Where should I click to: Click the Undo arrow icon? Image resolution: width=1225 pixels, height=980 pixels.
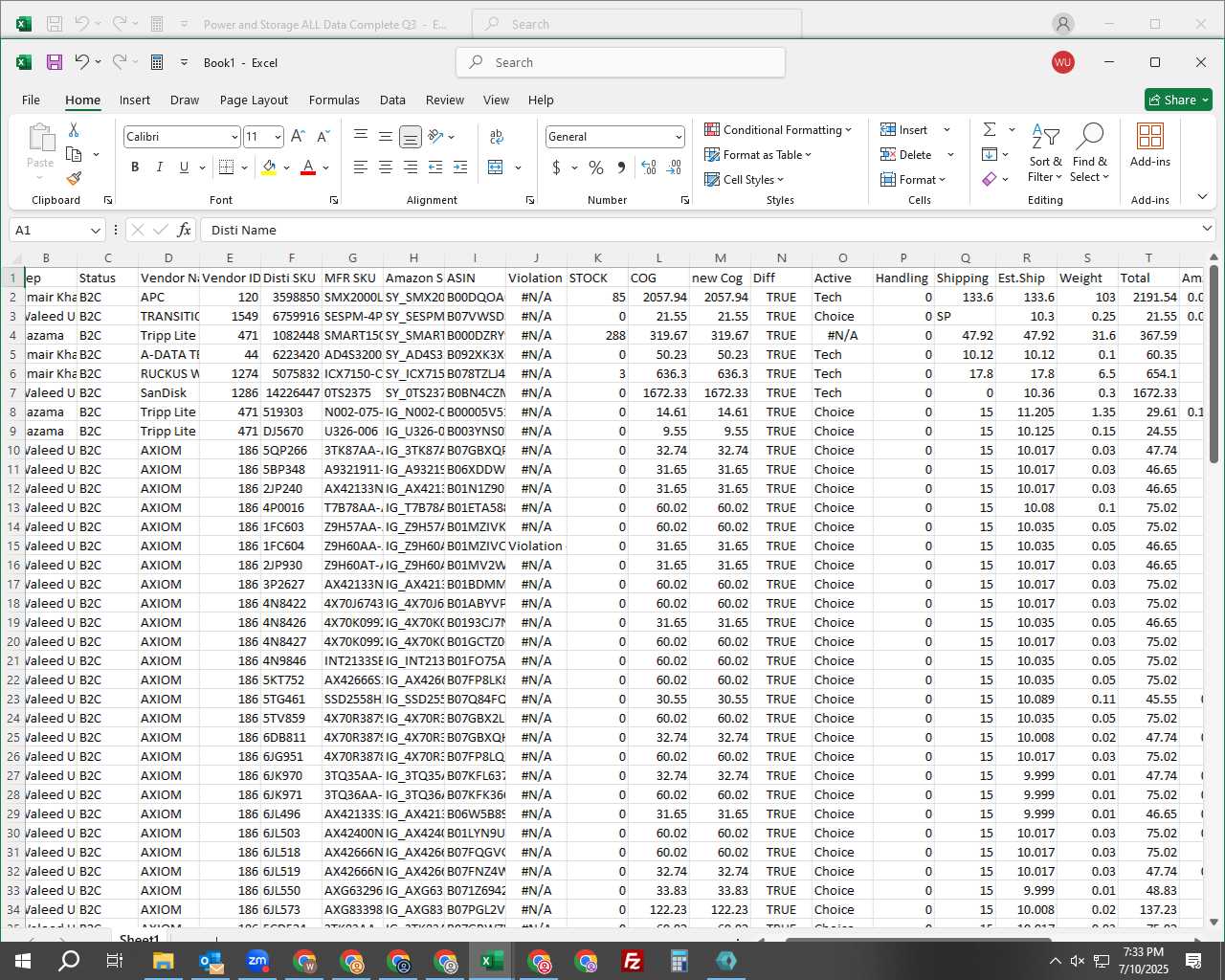pos(82,62)
